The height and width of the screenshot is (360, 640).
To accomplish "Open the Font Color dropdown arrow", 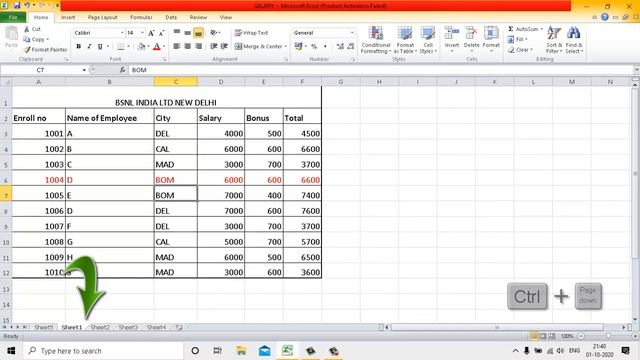I will (x=164, y=47).
